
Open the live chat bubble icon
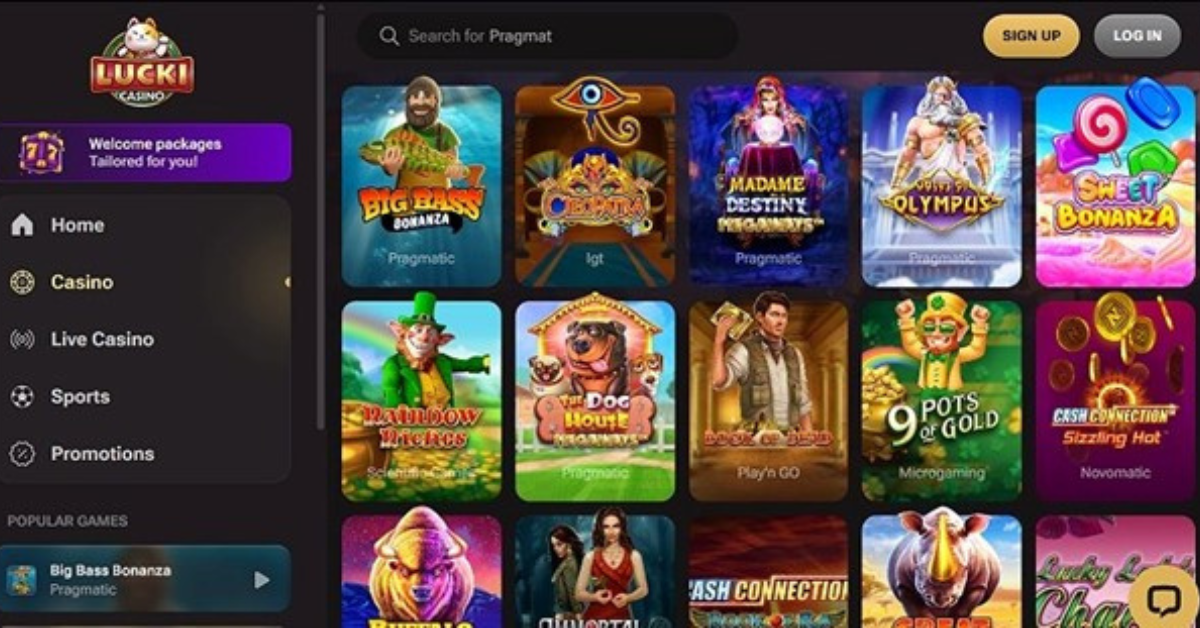coord(1165,600)
